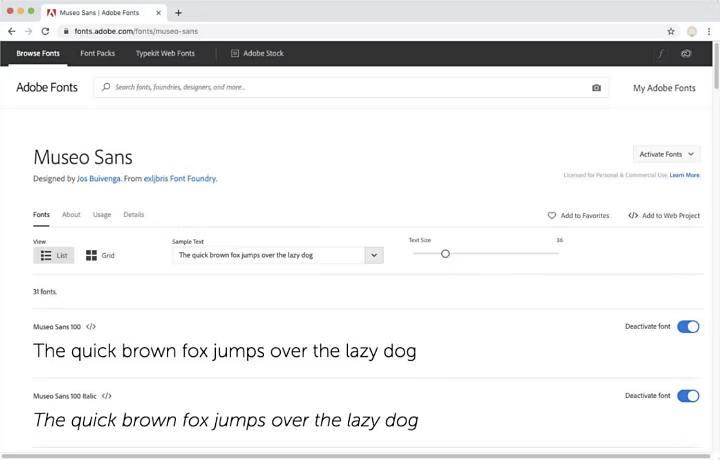Click the heart Add to Favorites icon
720x460 pixels.
pos(551,215)
